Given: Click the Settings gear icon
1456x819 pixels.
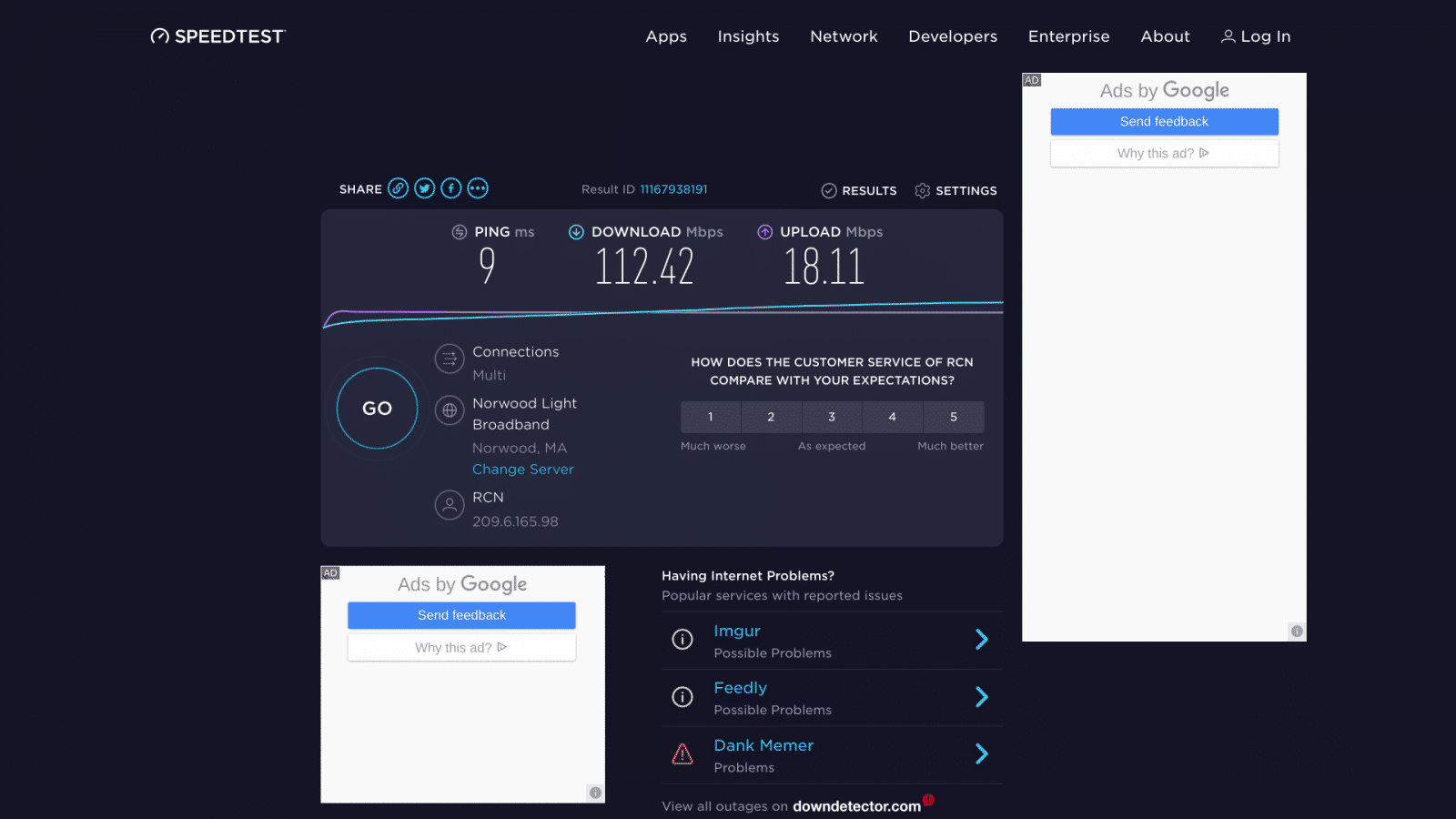Looking at the screenshot, I should coord(922,190).
